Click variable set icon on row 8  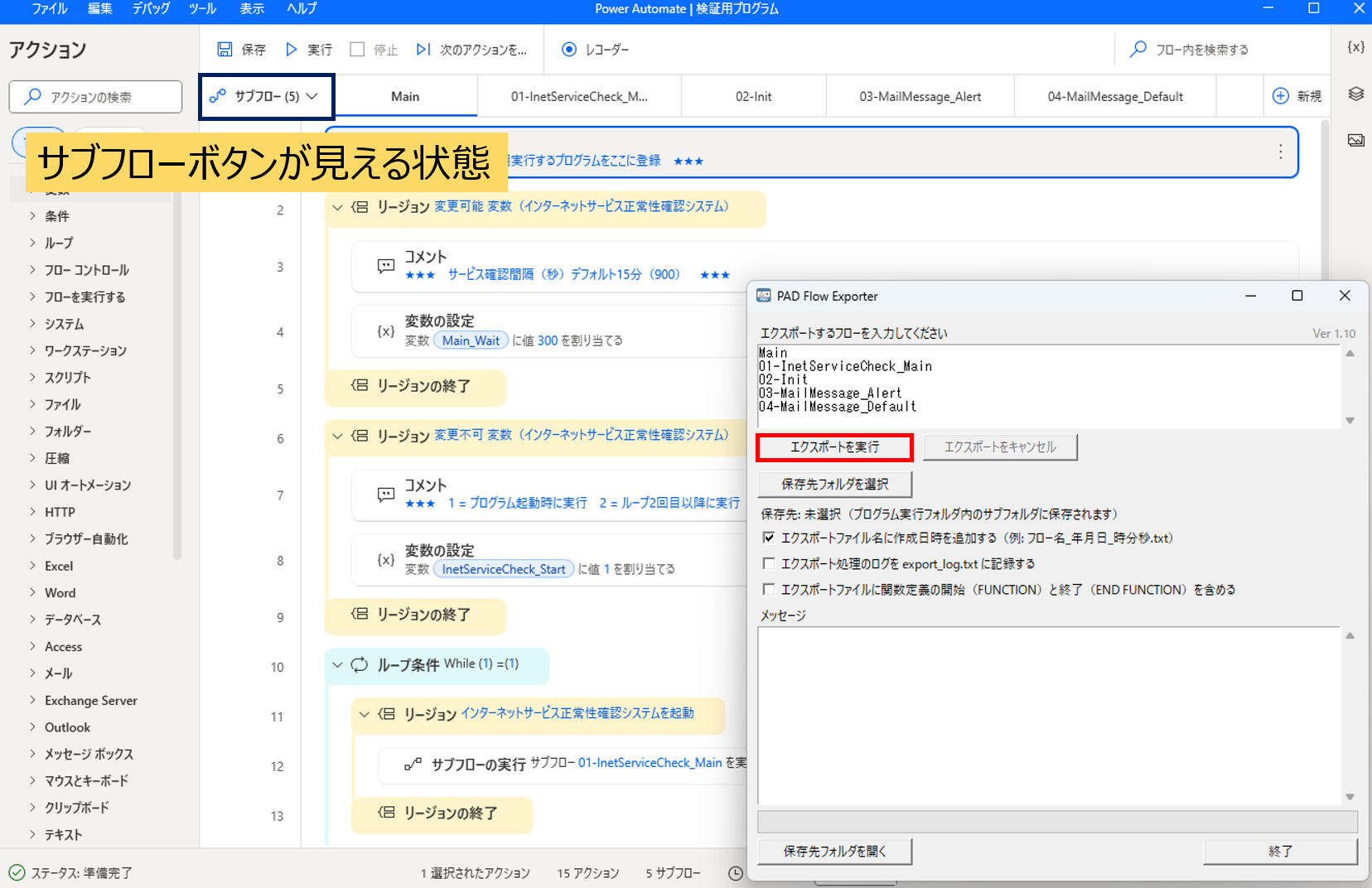(386, 560)
